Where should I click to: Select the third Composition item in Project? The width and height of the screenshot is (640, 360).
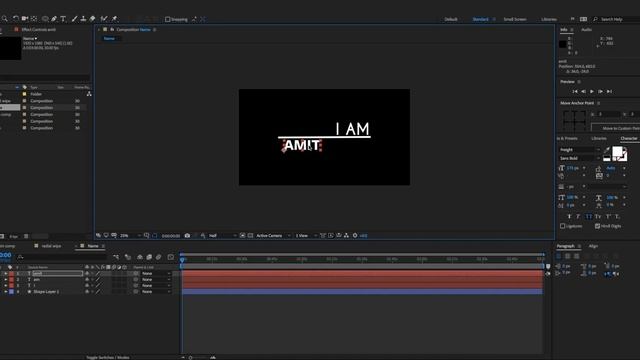(41, 114)
